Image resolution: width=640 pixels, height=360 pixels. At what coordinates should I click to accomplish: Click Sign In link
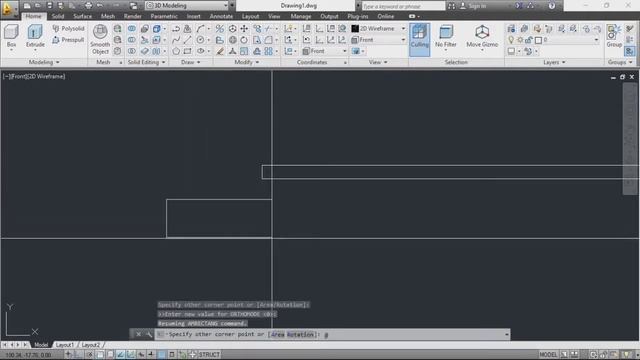[x=477, y=6]
